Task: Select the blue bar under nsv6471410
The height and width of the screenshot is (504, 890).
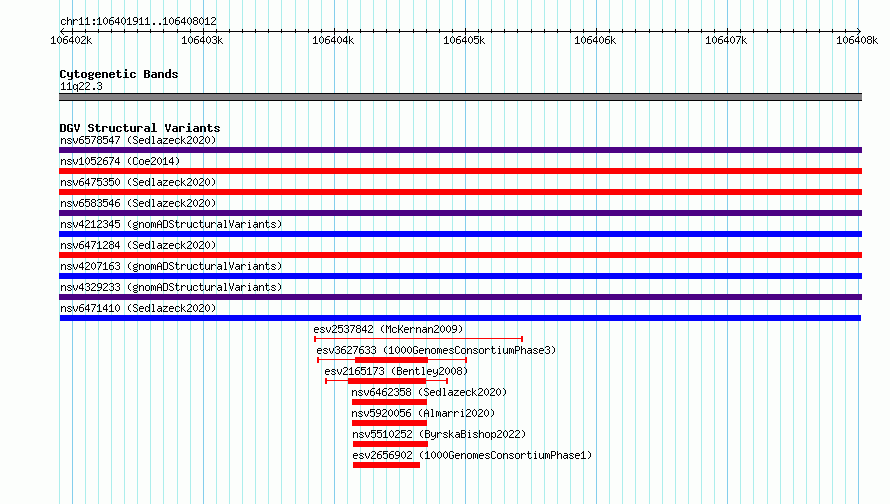Action: click(x=460, y=318)
